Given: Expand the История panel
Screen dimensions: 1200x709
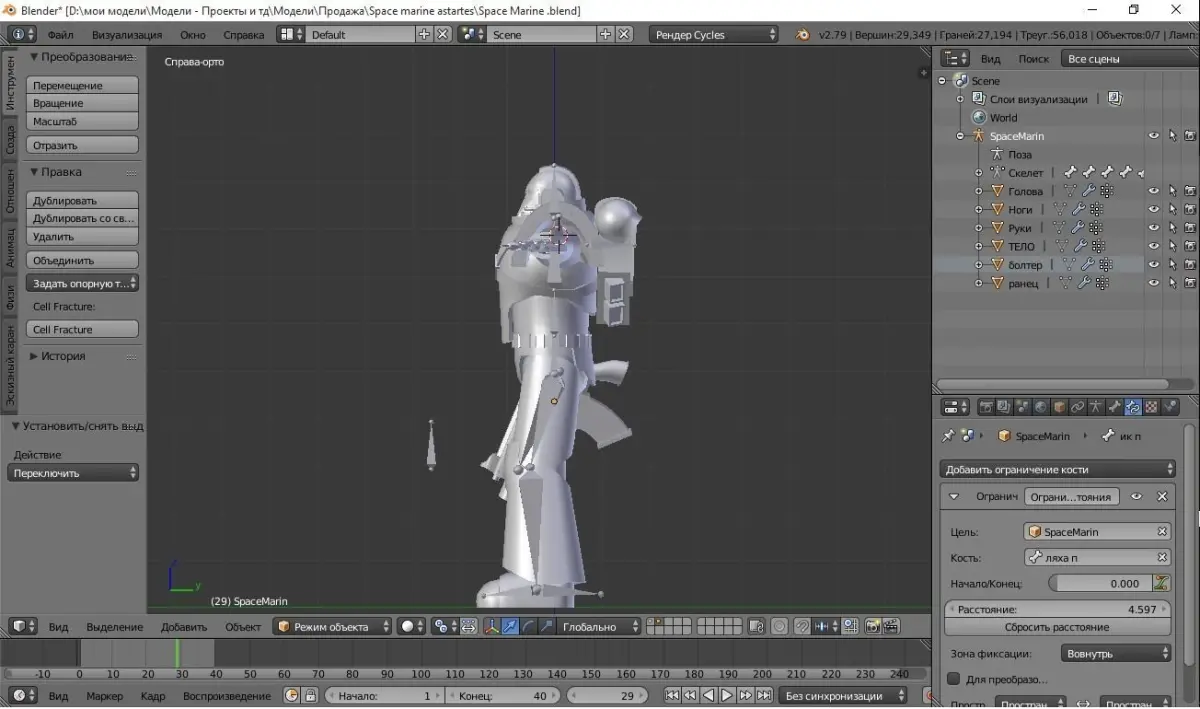Looking at the screenshot, I should (34, 356).
